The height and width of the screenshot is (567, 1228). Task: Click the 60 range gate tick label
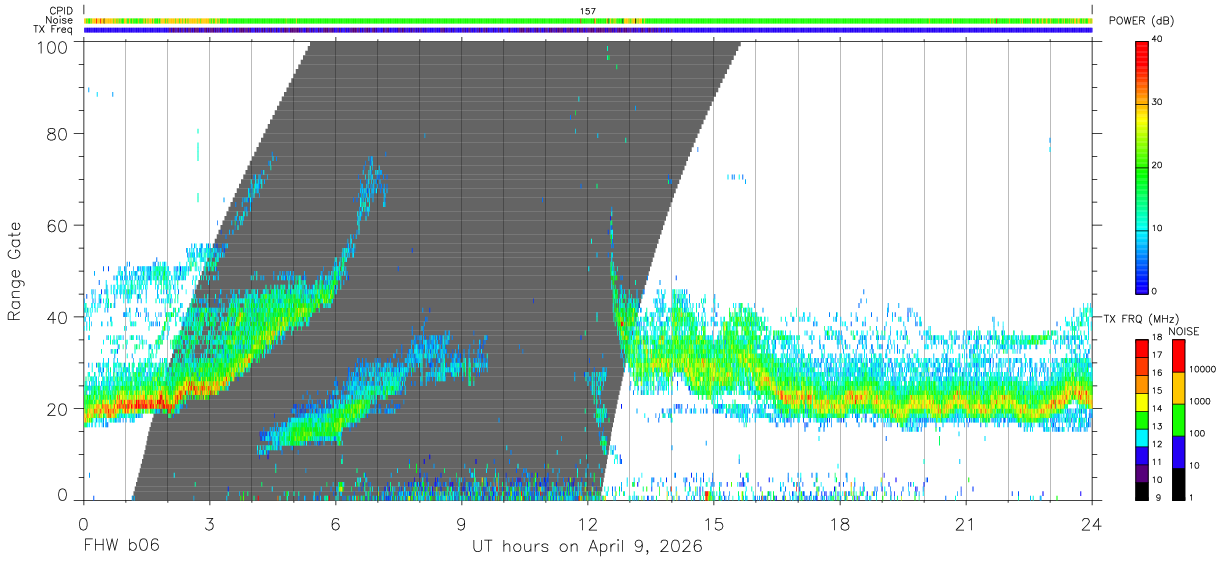click(x=58, y=225)
